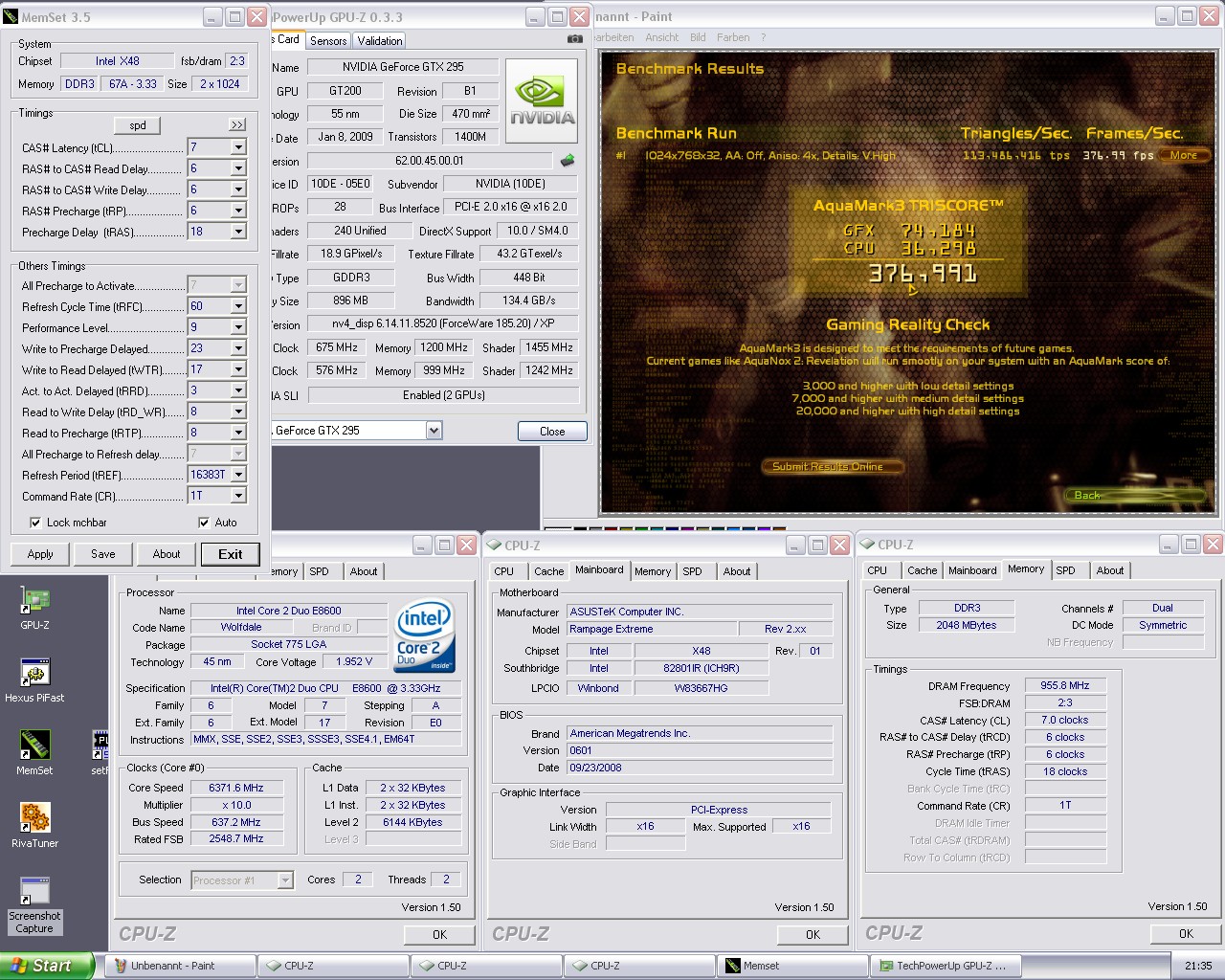1225x980 pixels.
Task: Switch to Unbenannt - Paint taskbar item
Action: click(180, 966)
